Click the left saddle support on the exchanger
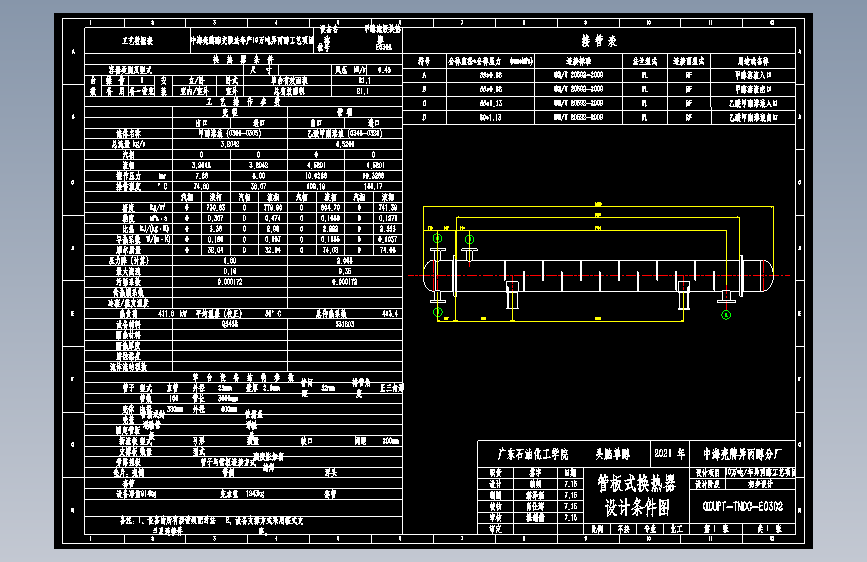This screenshot has width=867, height=562. (x=513, y=295)
